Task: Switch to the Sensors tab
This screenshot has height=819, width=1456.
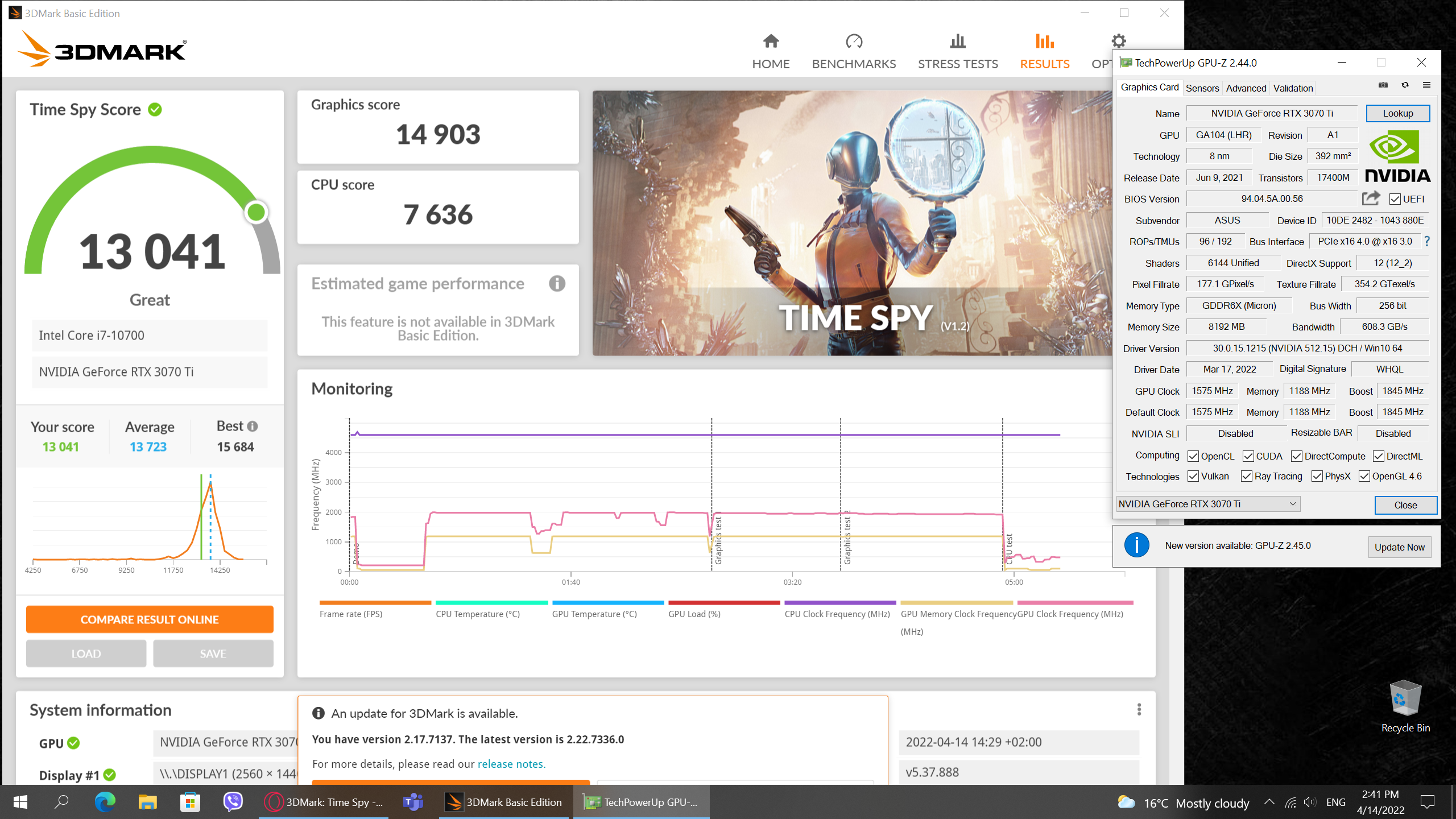Action: 1202,88
